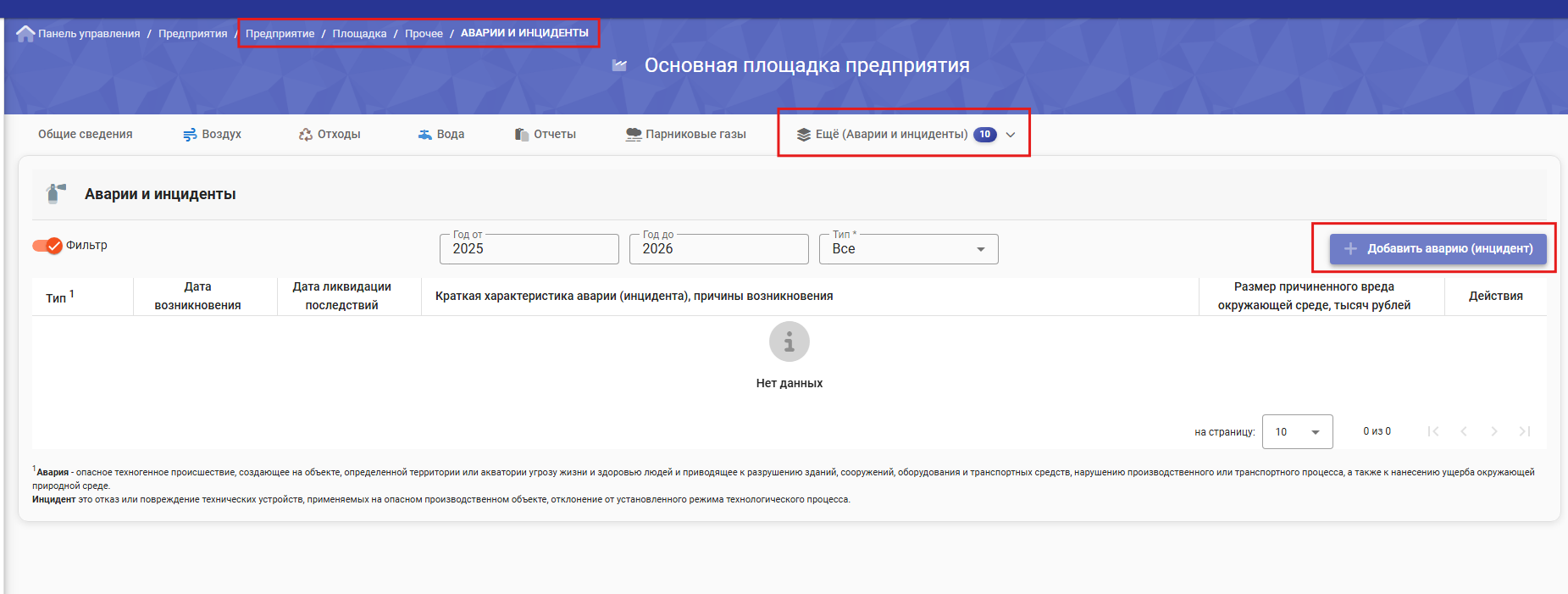Click fire extinguisher icon by Аварии heading
The image size is (1568, 594).
[x=56, y=193]
